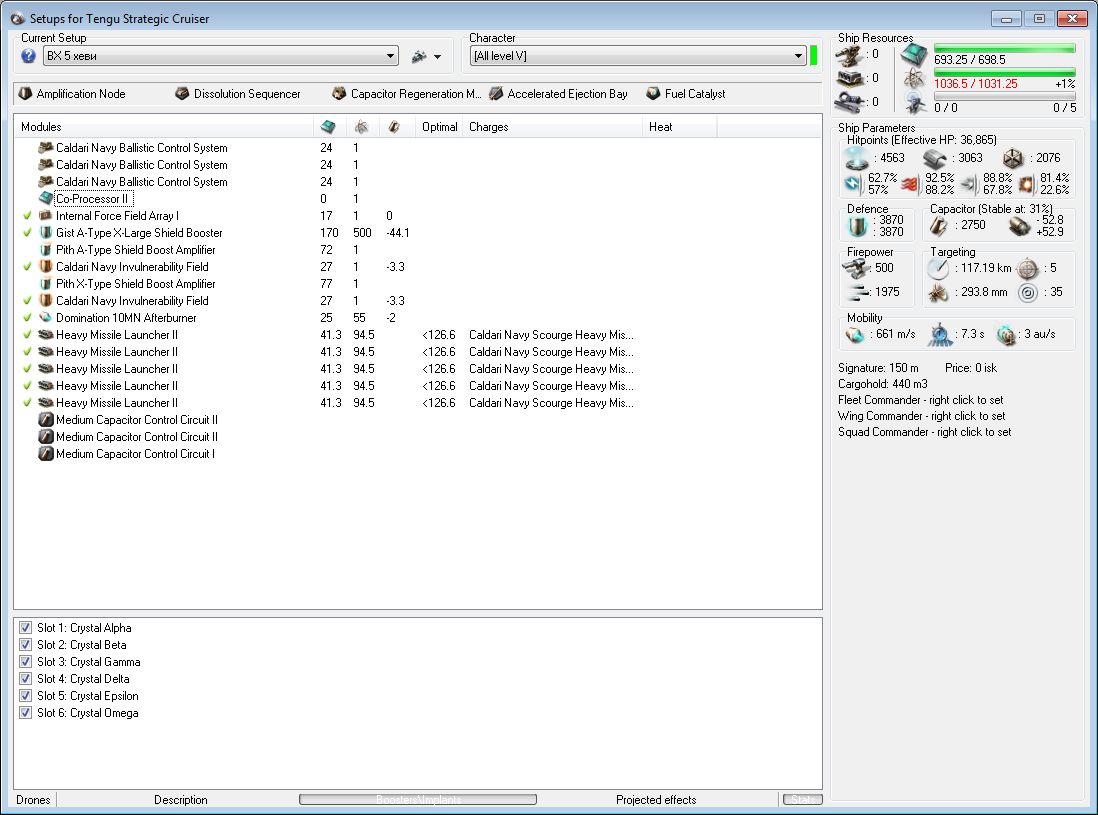Toggle active state of Gist A-Type X-Large Shield Booster
The image size is (1098, 815).
(x=27, y=232)
